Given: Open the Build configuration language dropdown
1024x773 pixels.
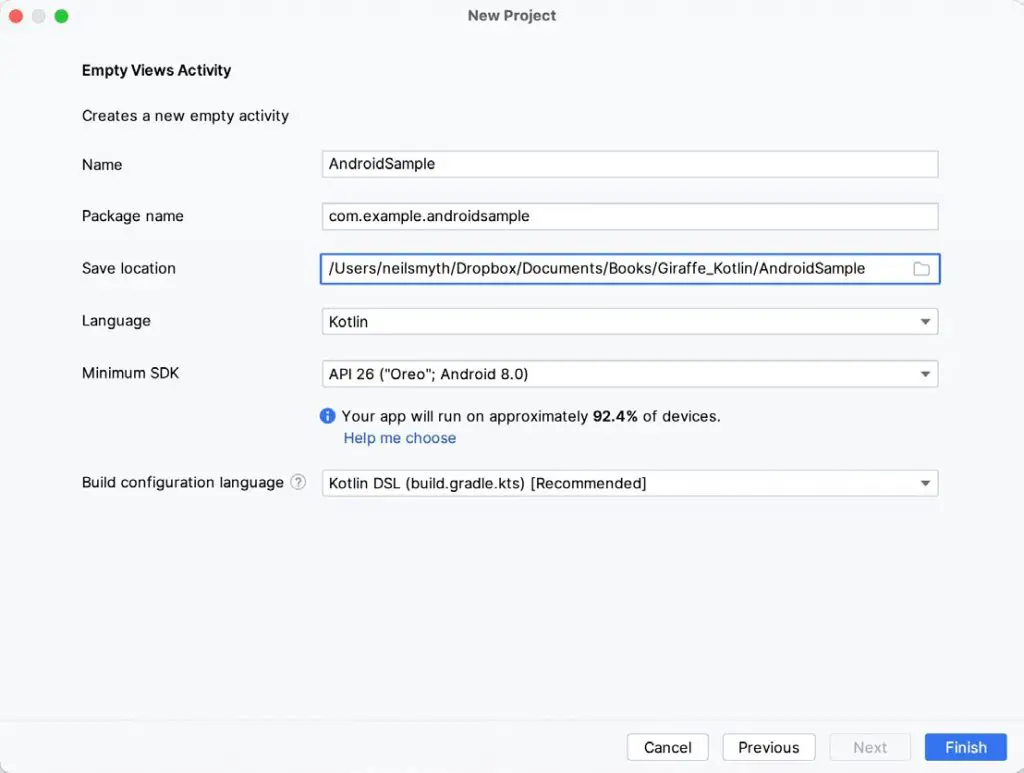Looking at the screenshot, I should coord(928,483).
